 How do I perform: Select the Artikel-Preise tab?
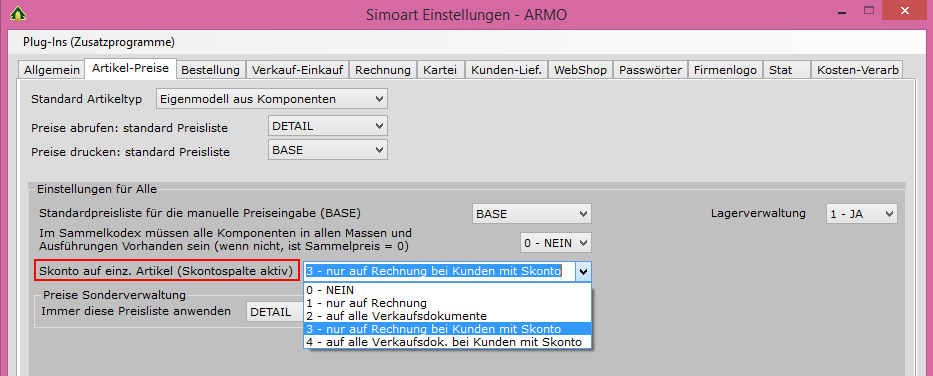131,68
